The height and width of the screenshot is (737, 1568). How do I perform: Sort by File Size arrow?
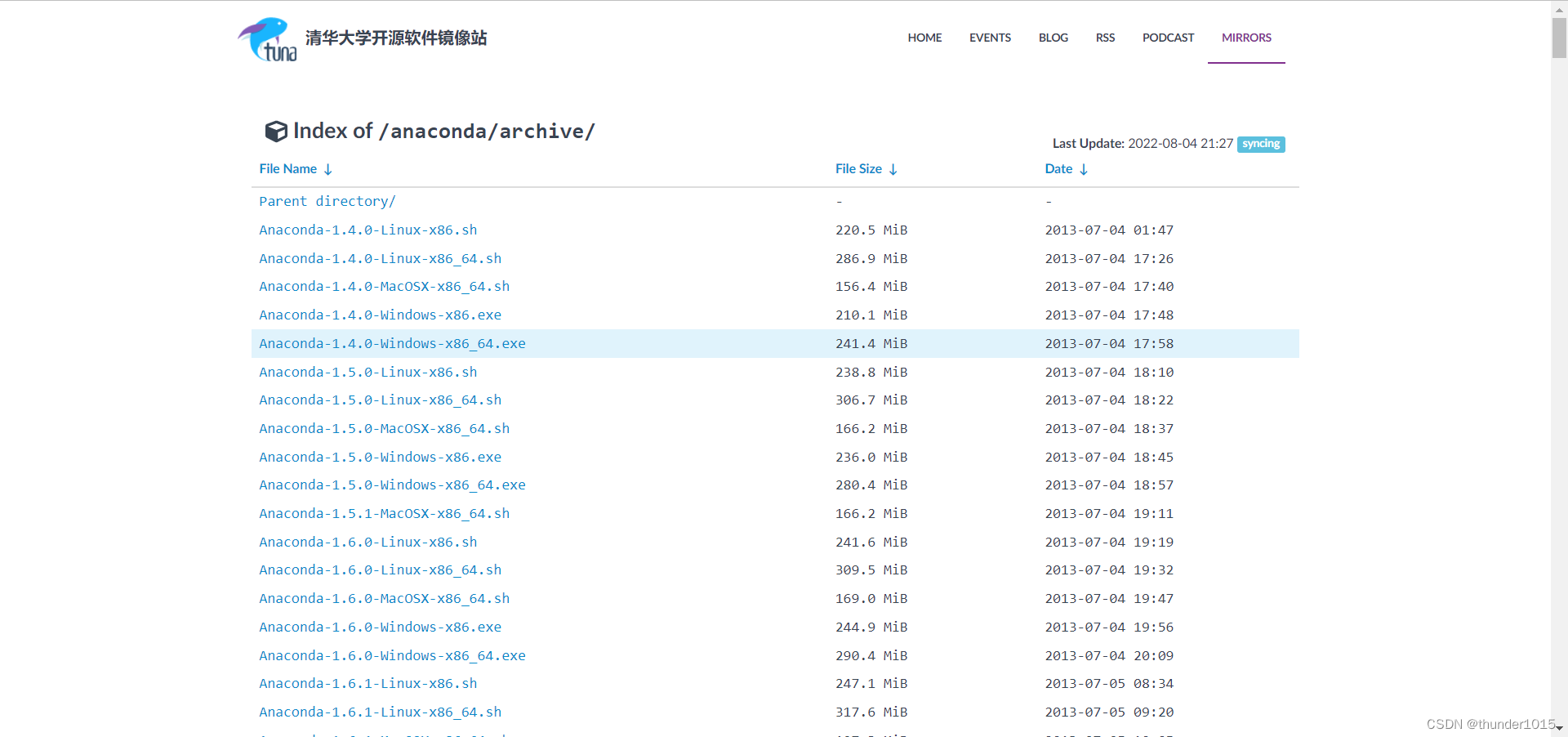893,169
